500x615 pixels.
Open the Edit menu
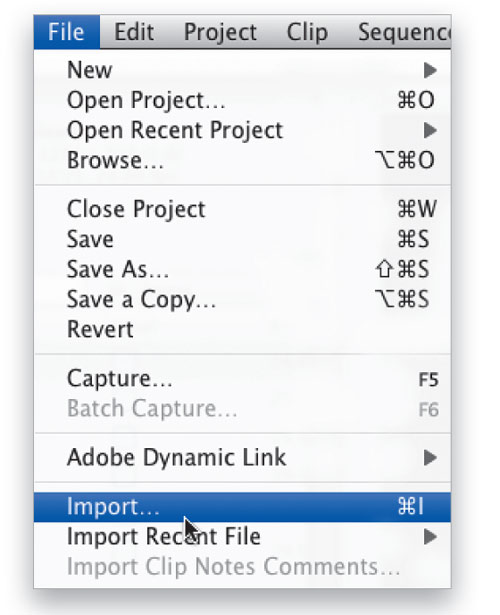point(134,32)
